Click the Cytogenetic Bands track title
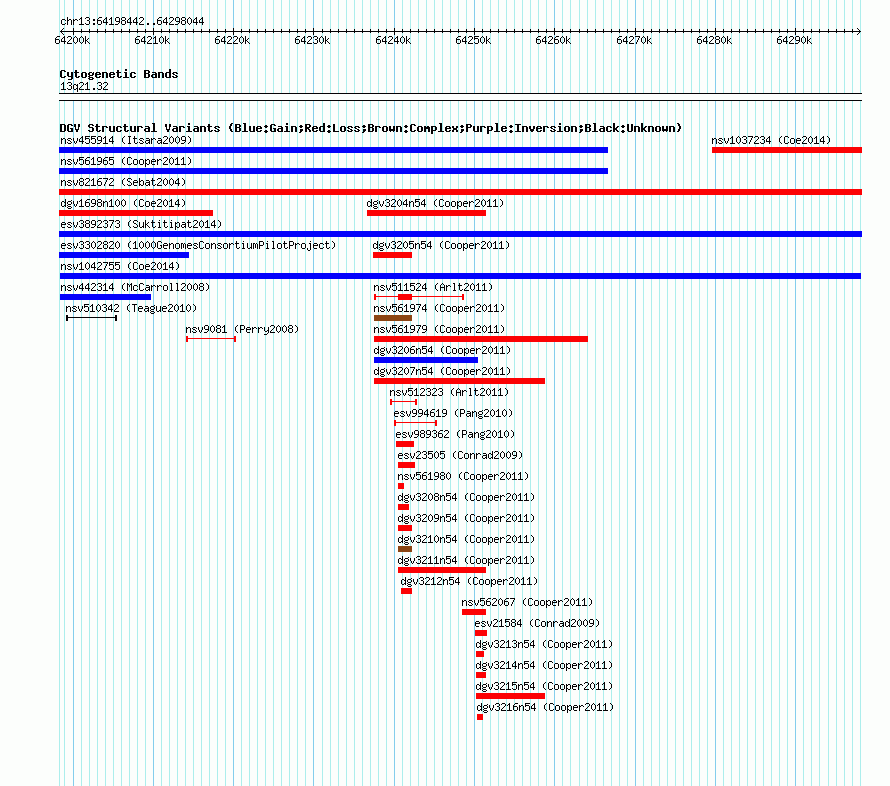 point(119,74)
